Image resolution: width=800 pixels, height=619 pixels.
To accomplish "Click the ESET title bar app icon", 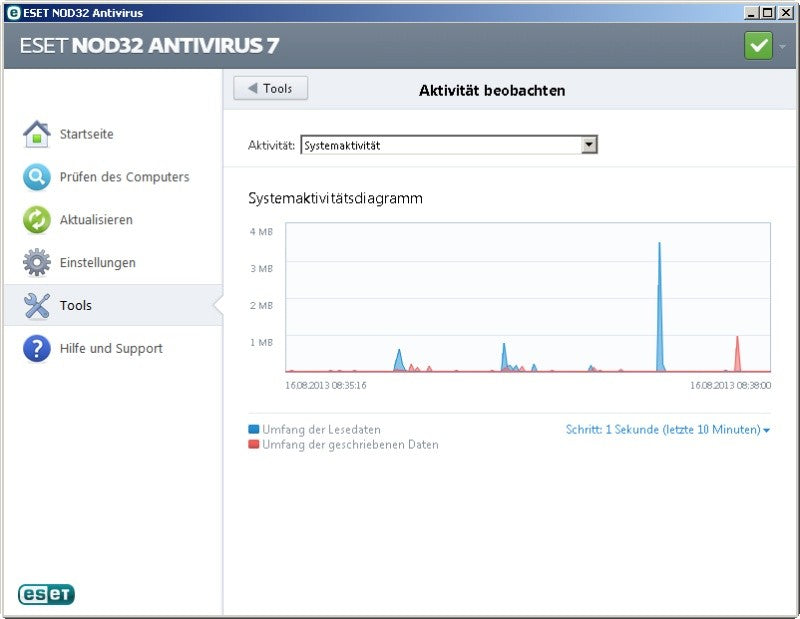I will [x=13, y=13].
